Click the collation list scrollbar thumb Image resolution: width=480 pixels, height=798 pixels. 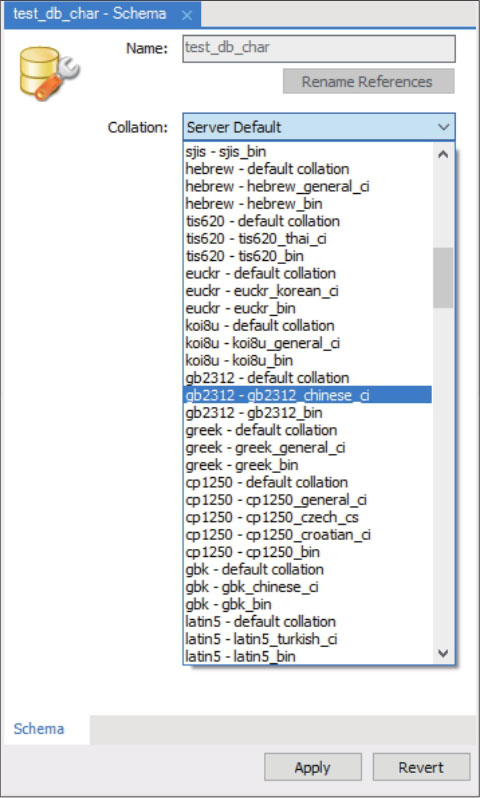coord(443,278)
